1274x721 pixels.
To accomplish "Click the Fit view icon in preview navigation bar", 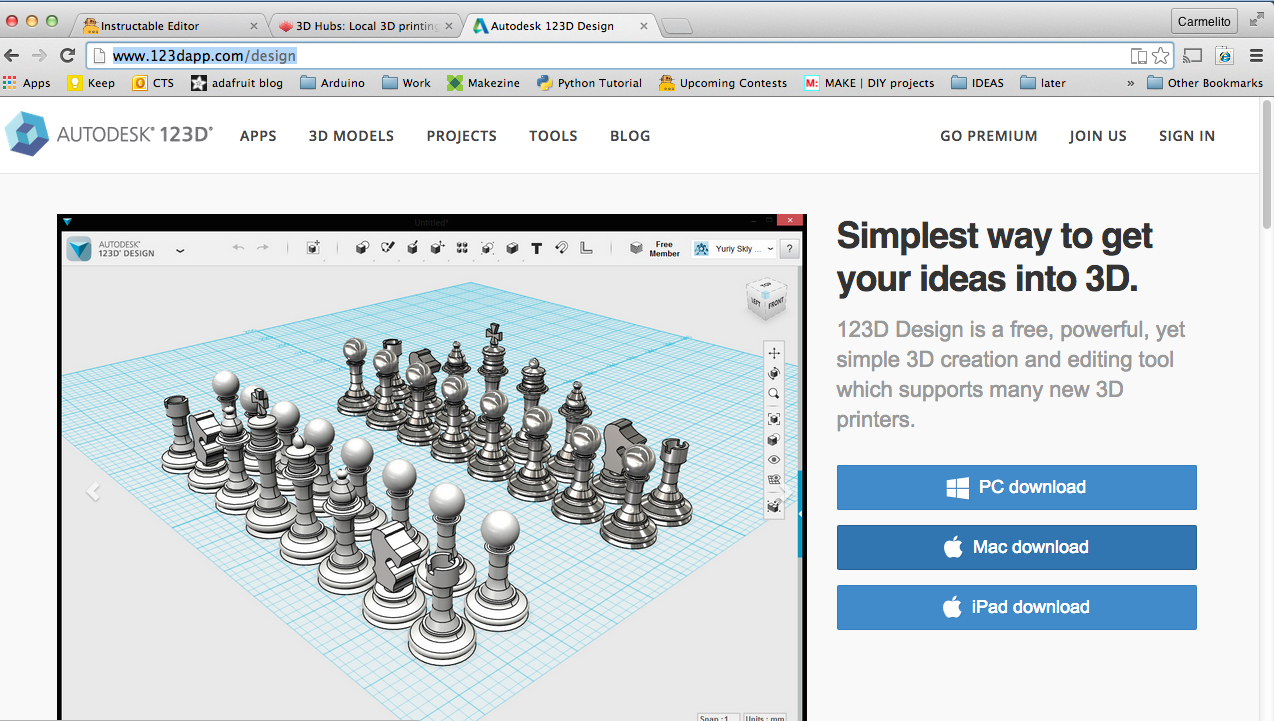I will click(774, 419).
